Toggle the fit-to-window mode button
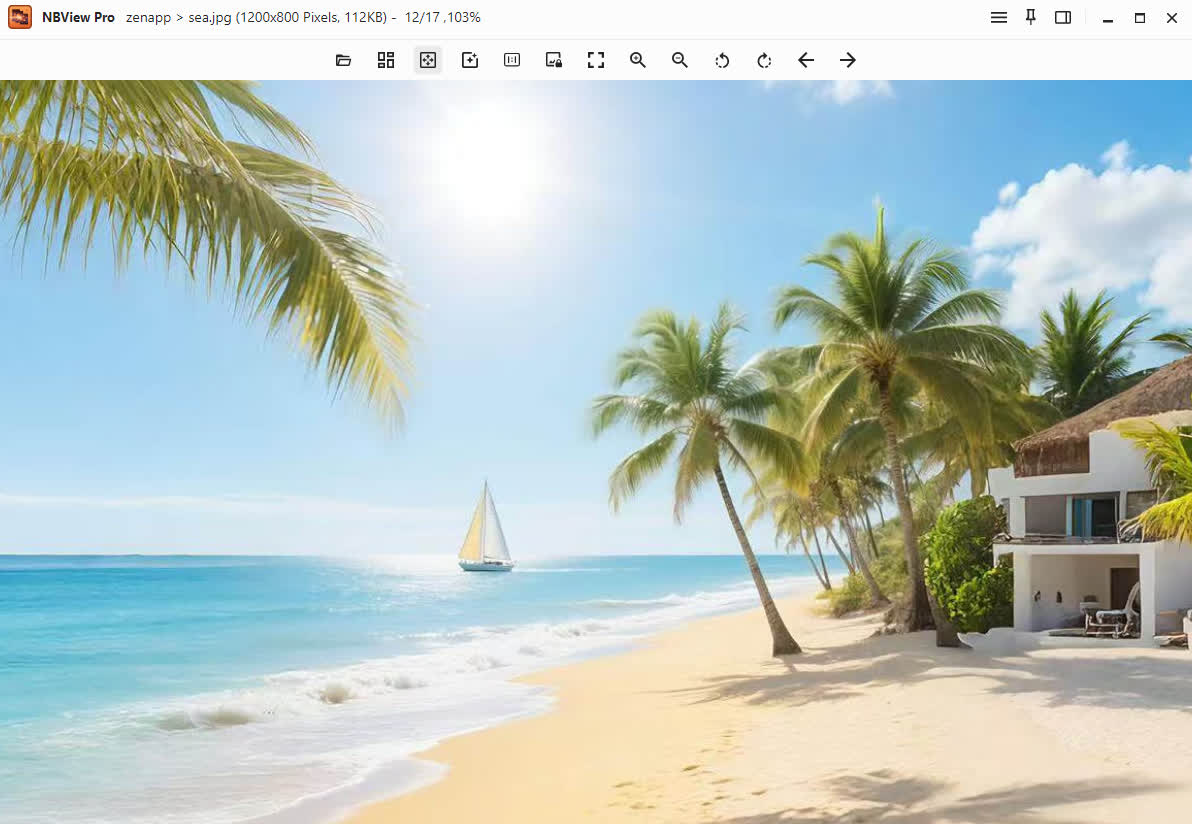1192x824 pixels. coord(428,60)
